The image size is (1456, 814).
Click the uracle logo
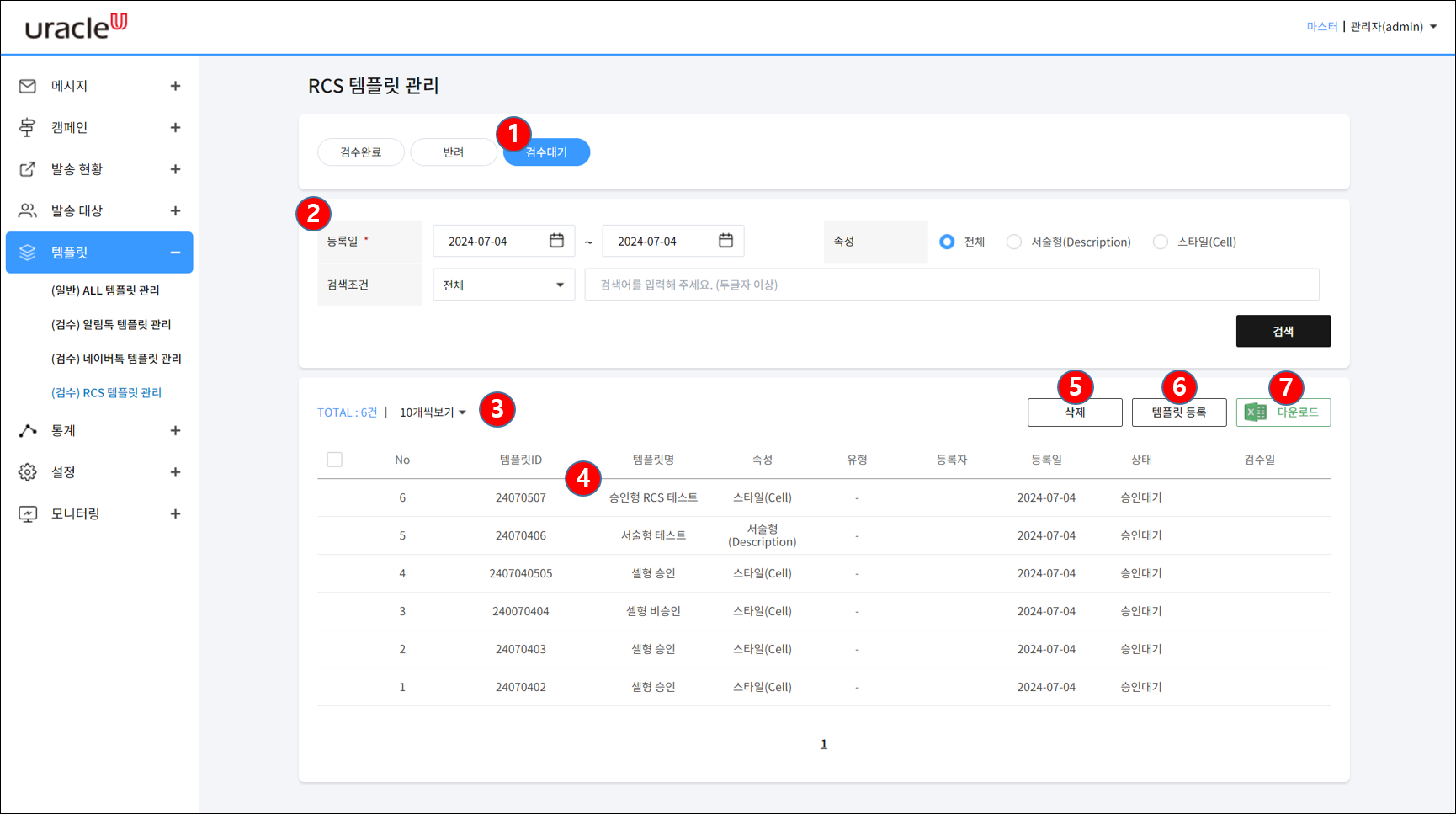pyautogui.click(x=76, y=26)
